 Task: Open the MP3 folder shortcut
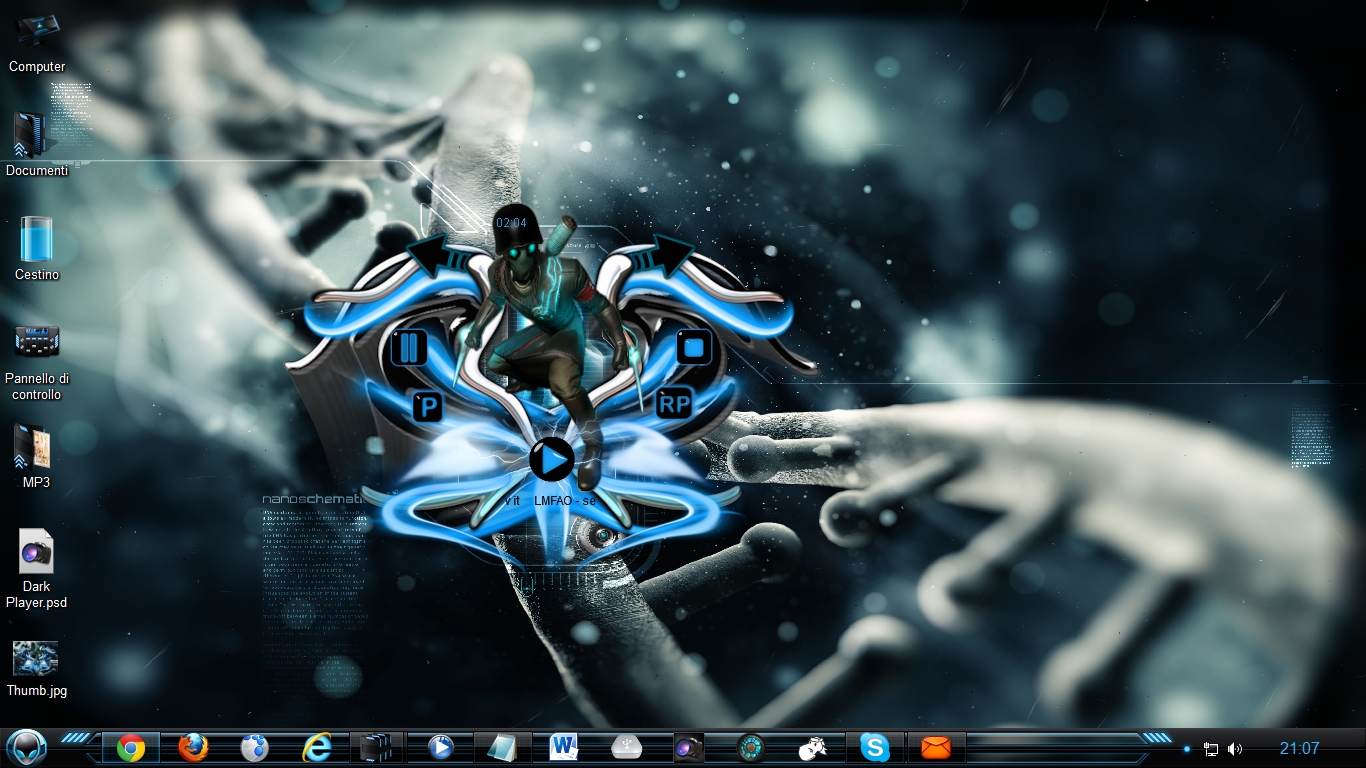coord(36,457)
